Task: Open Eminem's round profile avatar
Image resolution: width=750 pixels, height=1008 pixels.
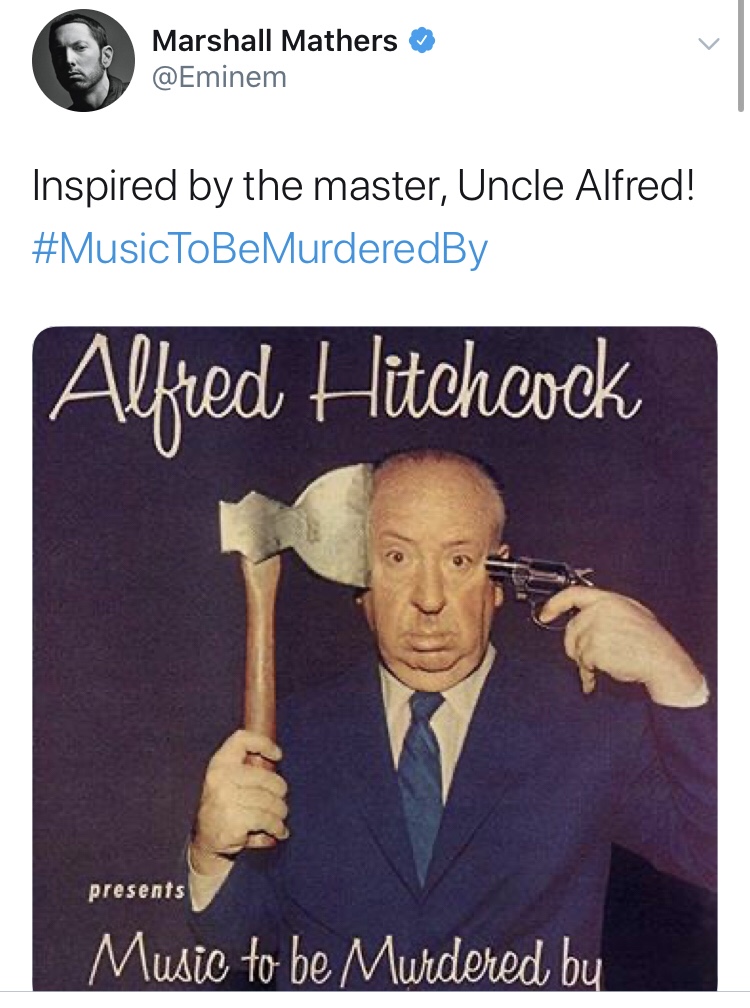Action: pos(84,60)
